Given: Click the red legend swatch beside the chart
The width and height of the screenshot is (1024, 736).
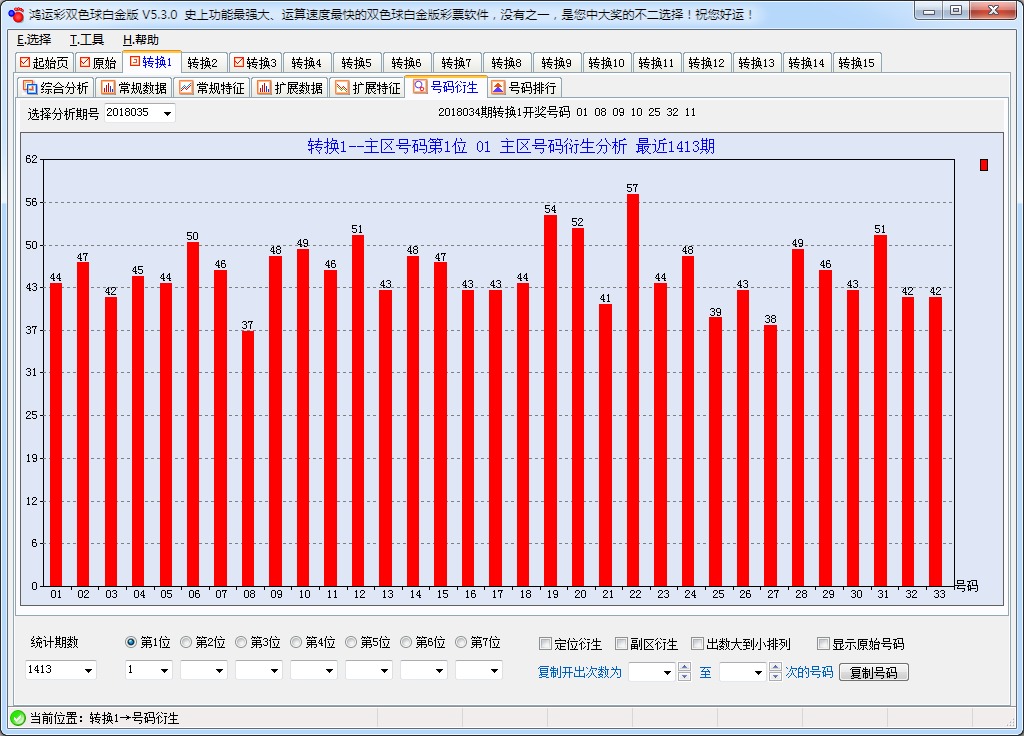Looking at the screenshot, I should 983,165.
